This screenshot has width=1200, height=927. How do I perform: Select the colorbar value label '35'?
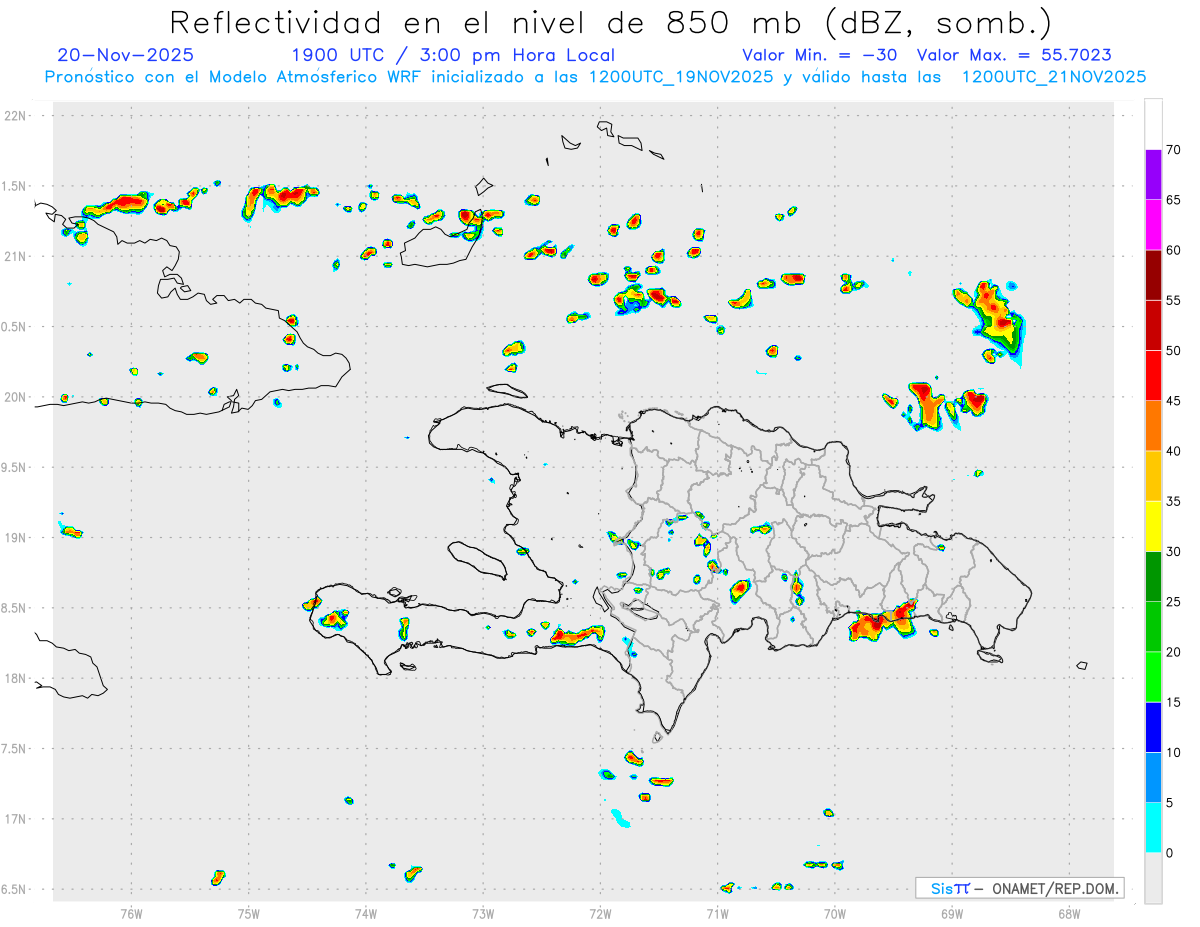[1174, 501]
